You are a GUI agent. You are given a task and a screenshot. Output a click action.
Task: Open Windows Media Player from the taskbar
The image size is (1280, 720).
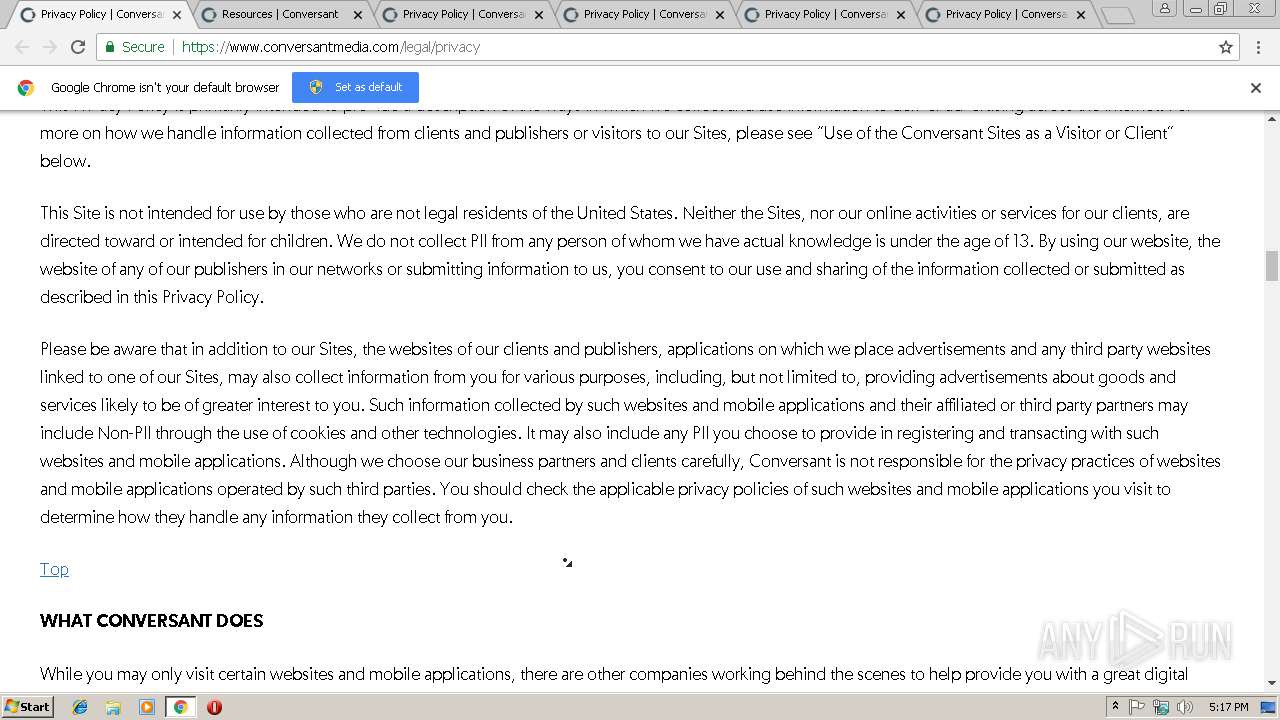tap(147, 707)
